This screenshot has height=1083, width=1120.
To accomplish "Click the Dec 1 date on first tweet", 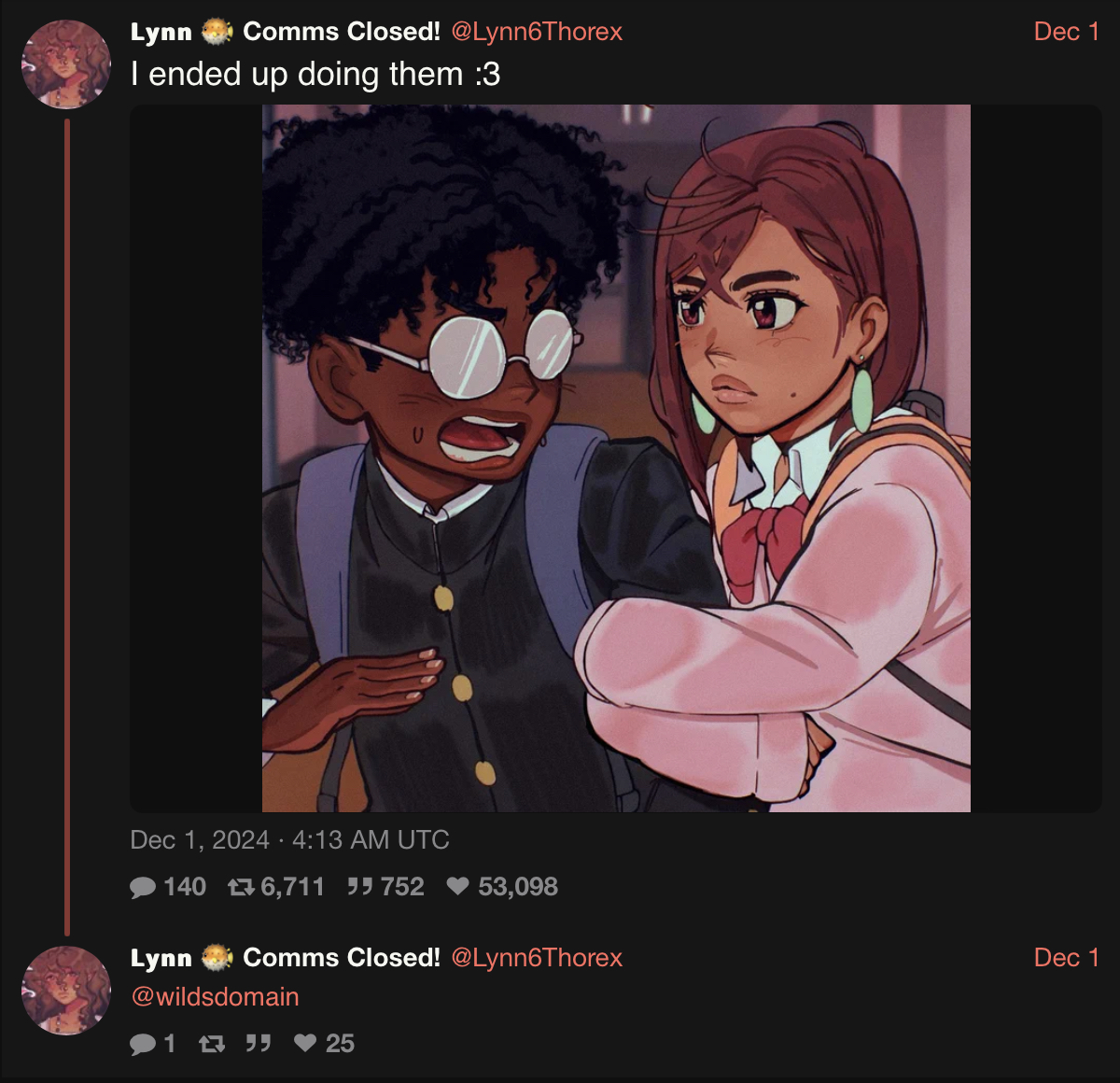I will [x=1067, y=32].
